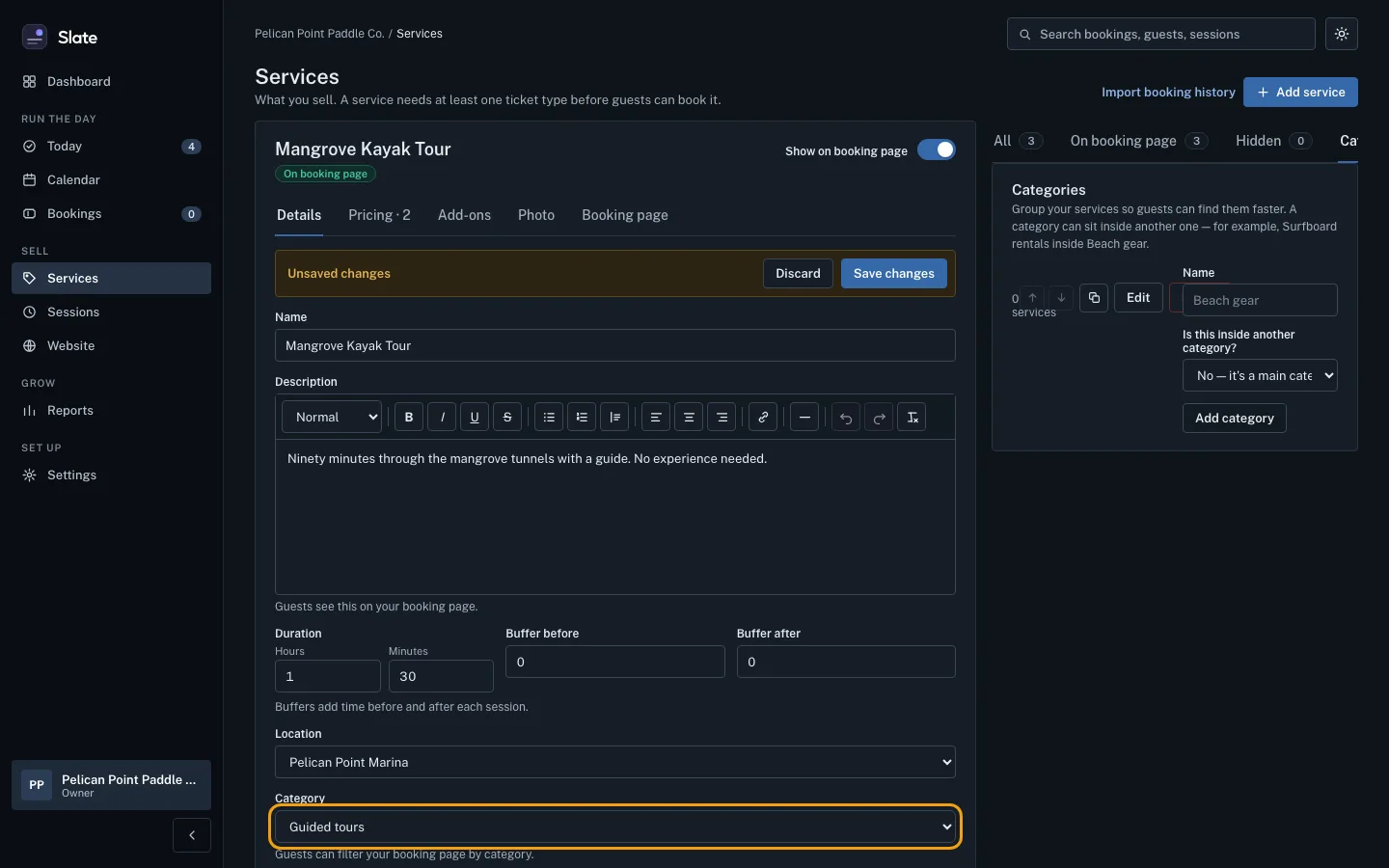Move category up with arrow

[1032, 297]
